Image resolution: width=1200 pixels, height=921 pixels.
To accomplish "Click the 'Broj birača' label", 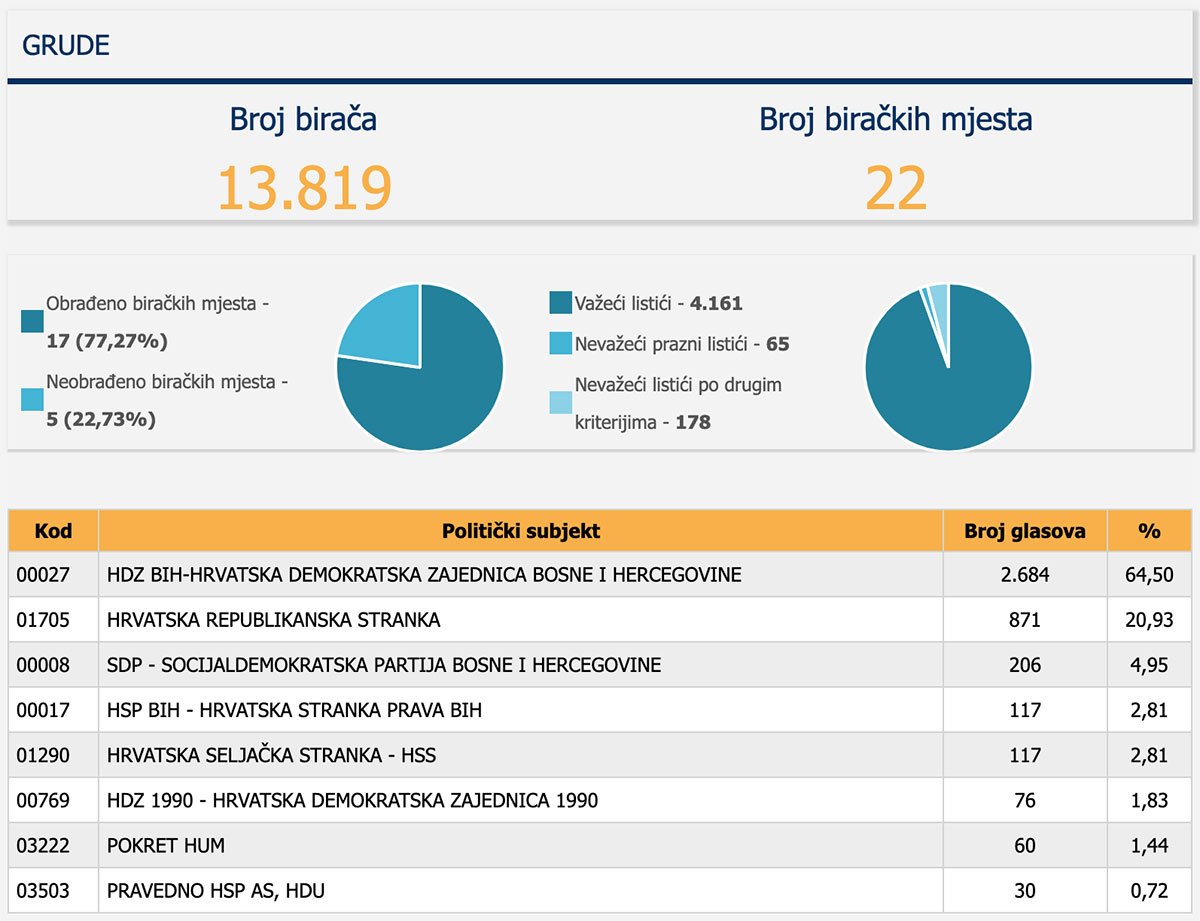I will tap(303, 119).
